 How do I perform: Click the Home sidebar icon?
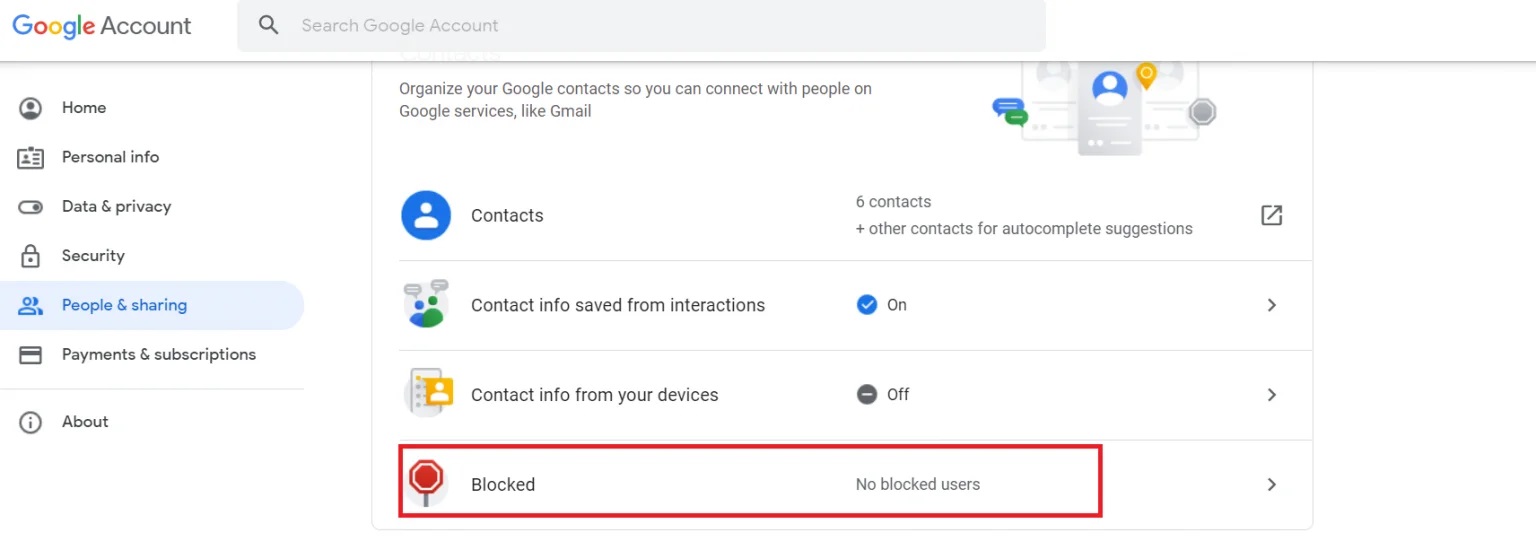pos(31,108)
